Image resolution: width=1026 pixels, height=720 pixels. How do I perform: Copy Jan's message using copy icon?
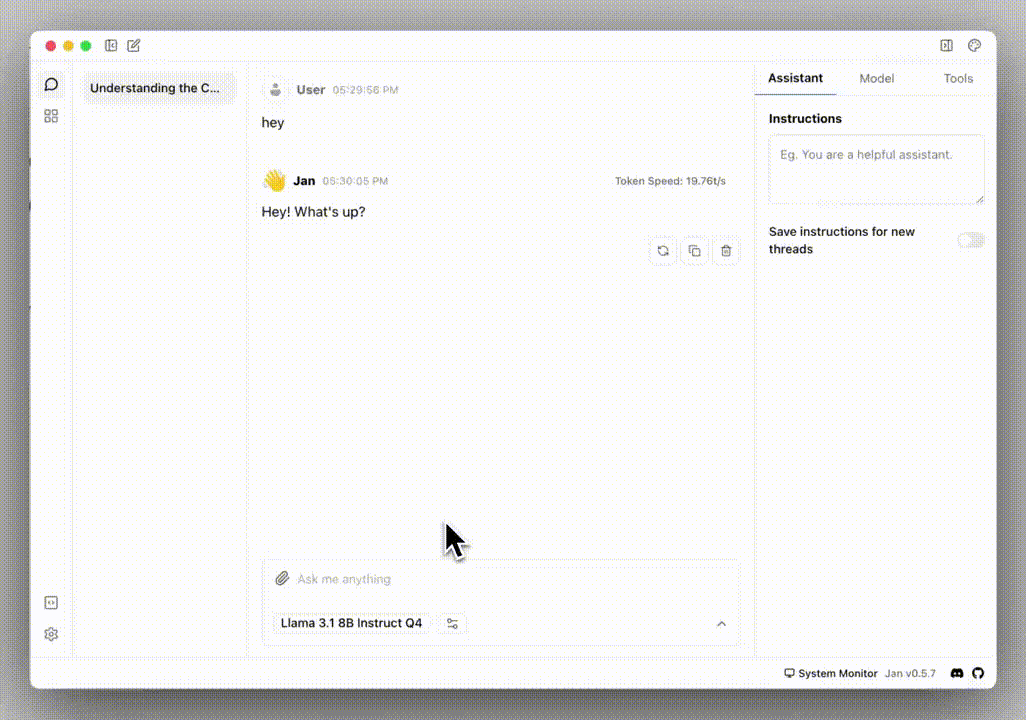click(x=695, y=250)
